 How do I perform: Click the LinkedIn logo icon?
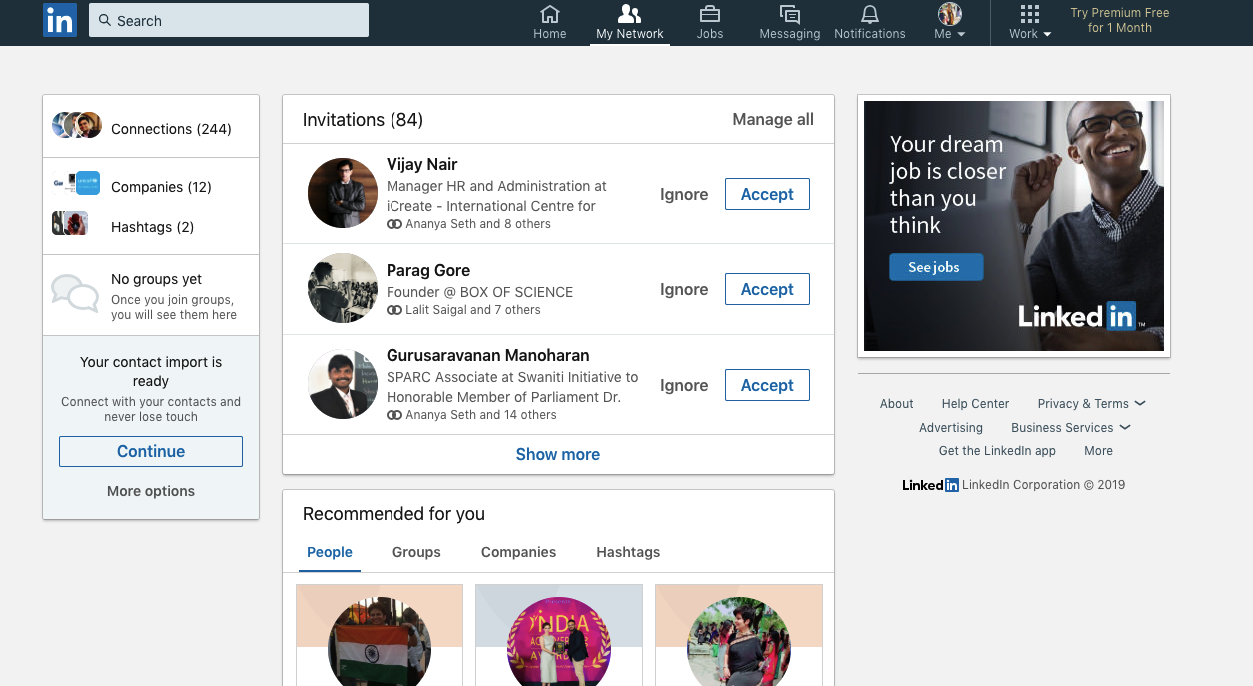point(60,21)
